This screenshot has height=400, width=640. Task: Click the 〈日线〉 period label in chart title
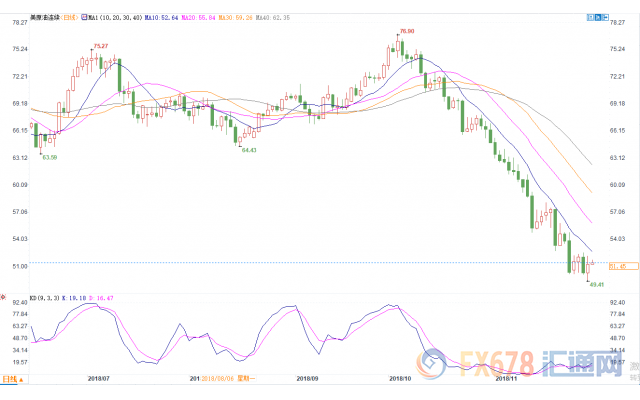click(69, 17)
